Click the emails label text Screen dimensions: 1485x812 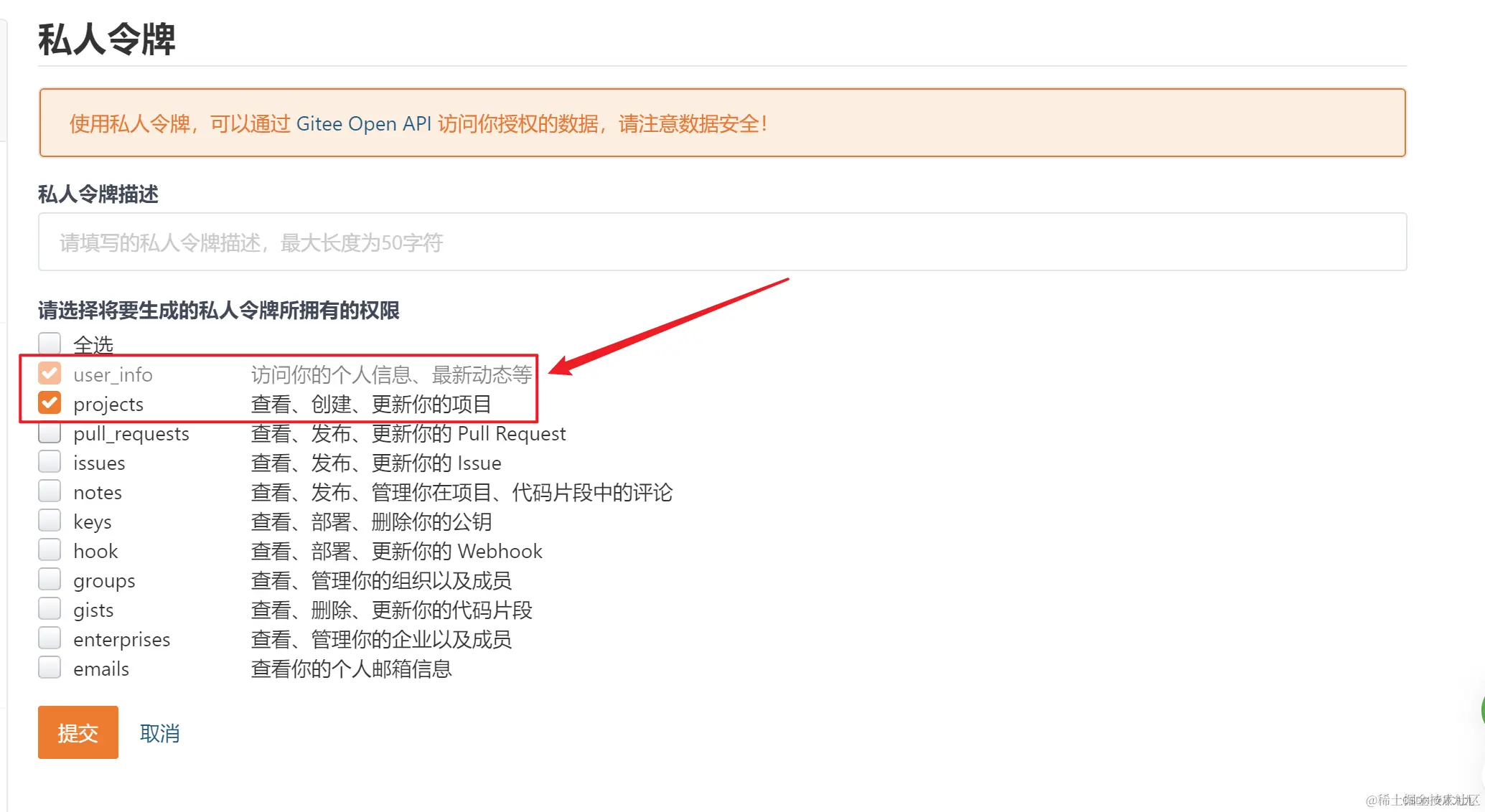click(101, 669)
